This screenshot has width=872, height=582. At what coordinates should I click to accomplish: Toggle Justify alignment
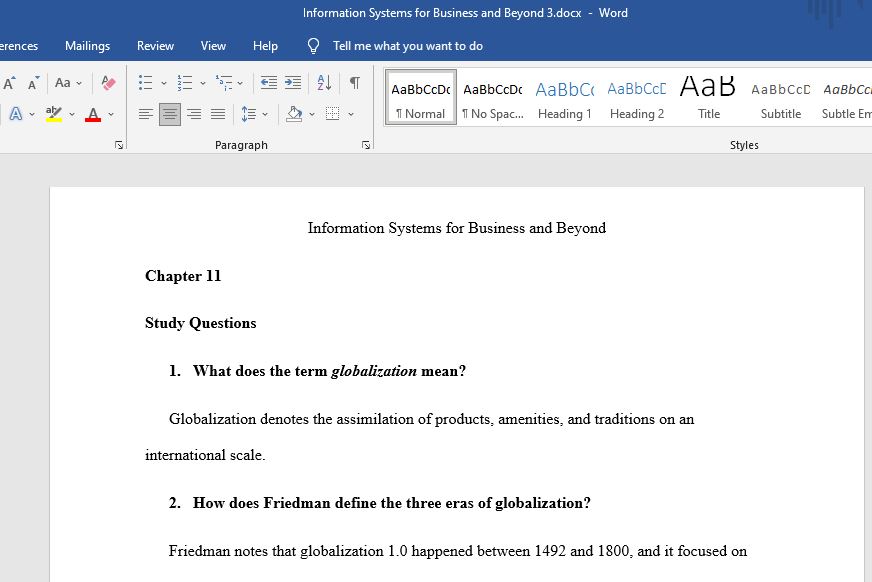[x=218, y=115]
